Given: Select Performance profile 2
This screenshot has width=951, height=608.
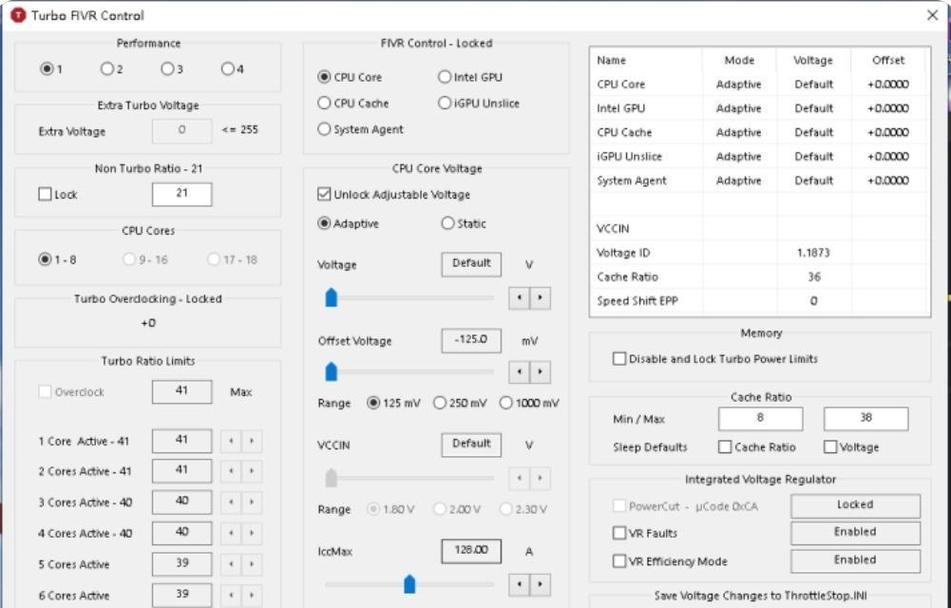Looking at the screenshot, I should click(107, 69).
